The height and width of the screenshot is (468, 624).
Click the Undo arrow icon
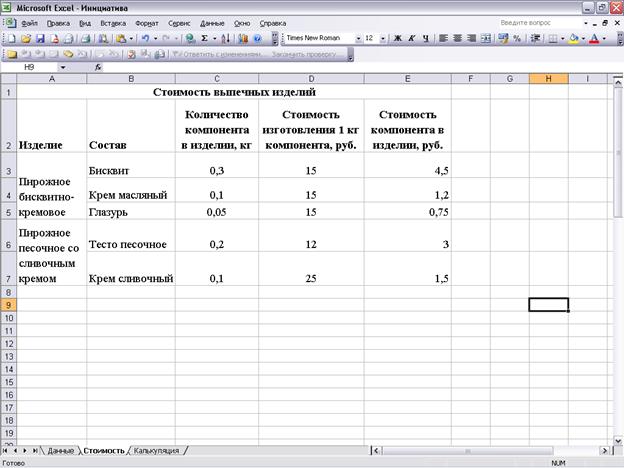146,38
